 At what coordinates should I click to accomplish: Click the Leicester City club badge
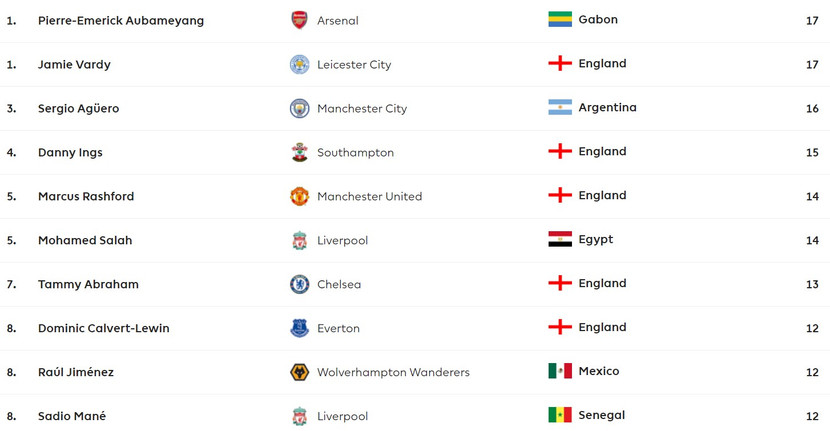coord(299,64)
